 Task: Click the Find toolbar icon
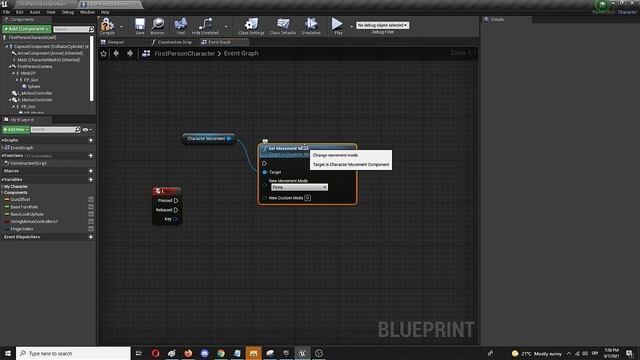[x=180, y=26]
